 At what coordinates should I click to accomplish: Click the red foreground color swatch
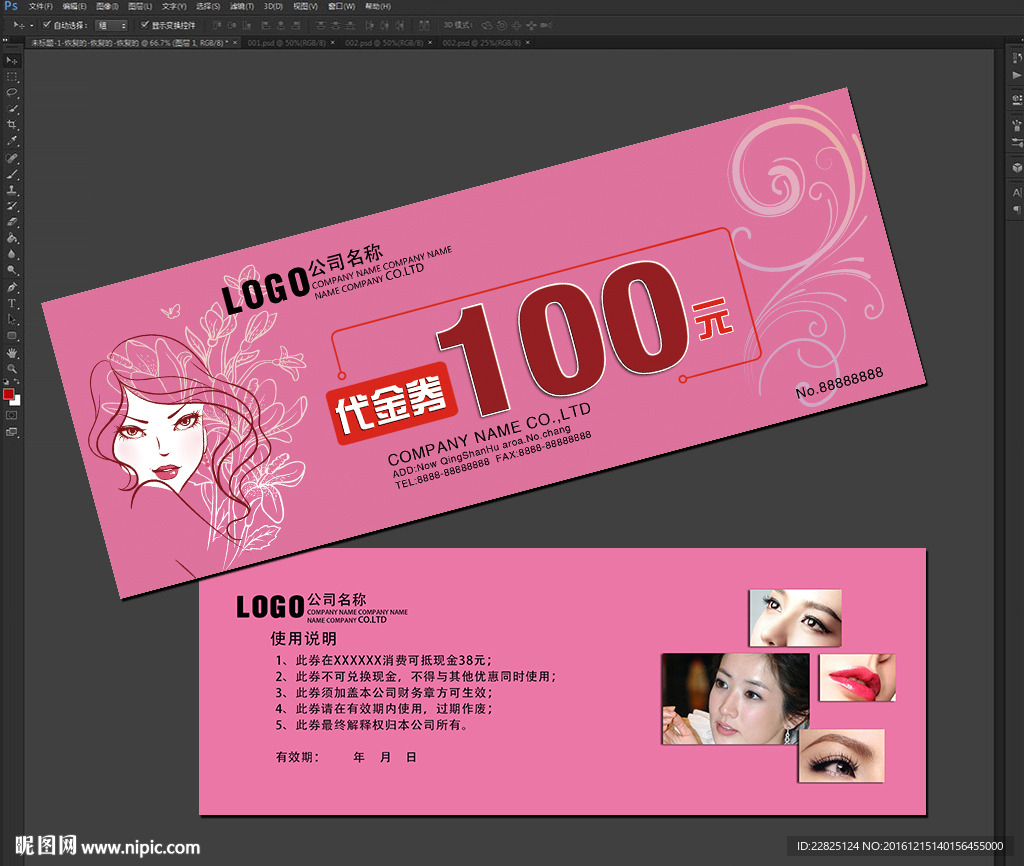[9, 394]
